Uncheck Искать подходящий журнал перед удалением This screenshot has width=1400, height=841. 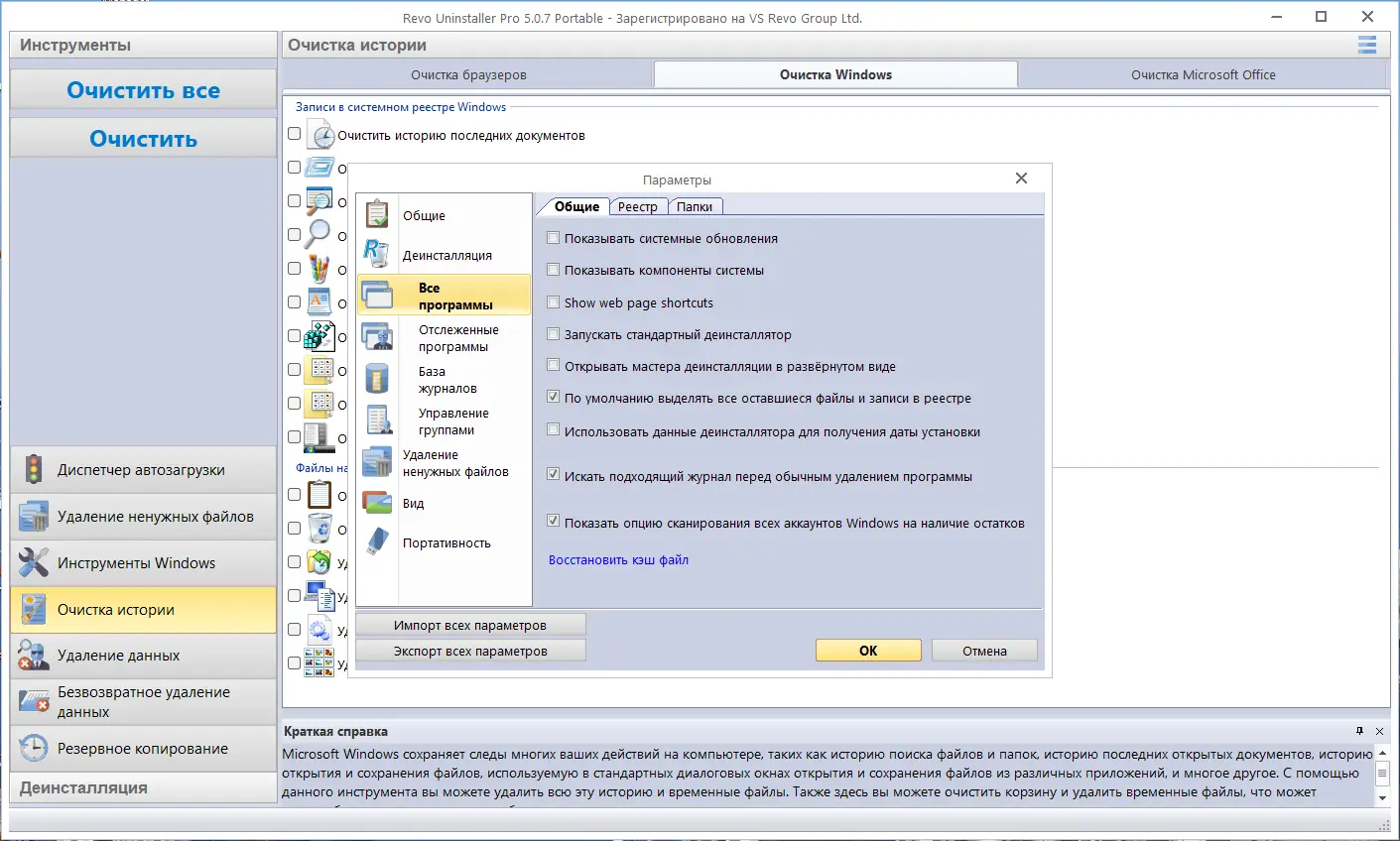(554, 476)
